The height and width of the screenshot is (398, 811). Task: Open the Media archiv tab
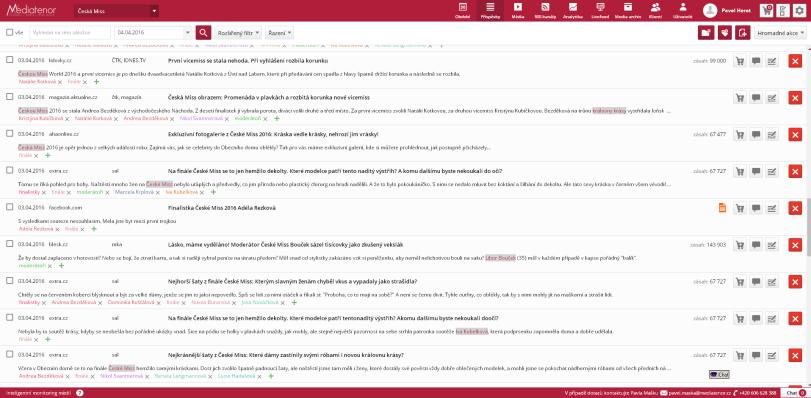[x=628, y=10]
